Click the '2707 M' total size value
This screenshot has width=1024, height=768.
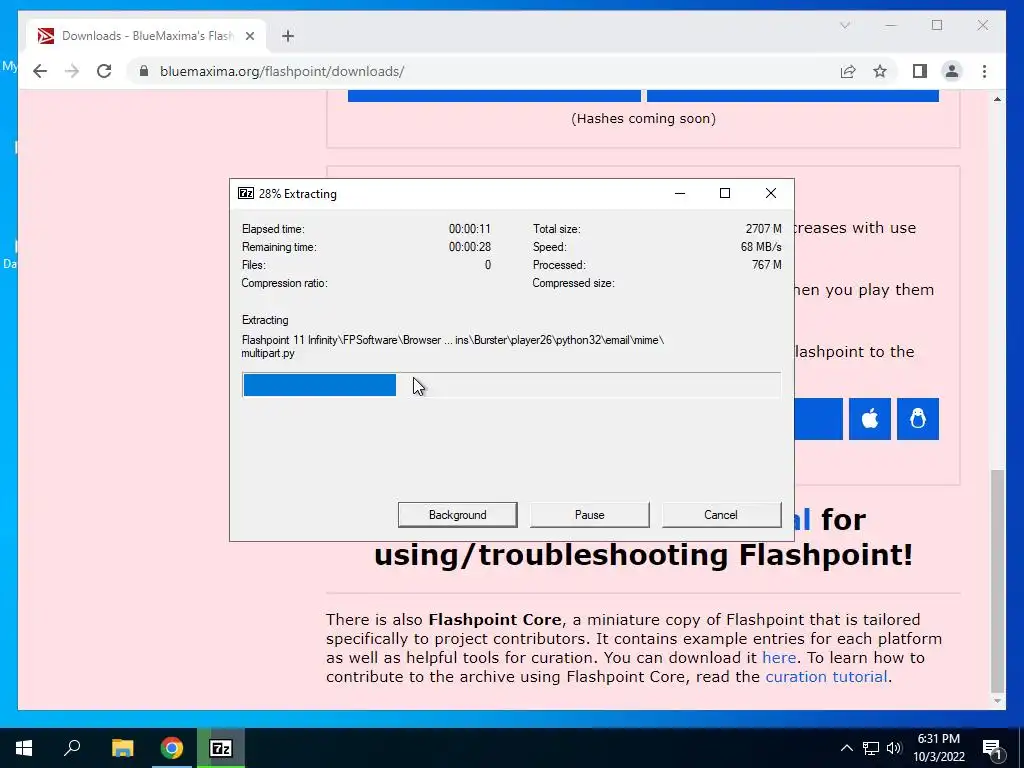pos(763,229)
